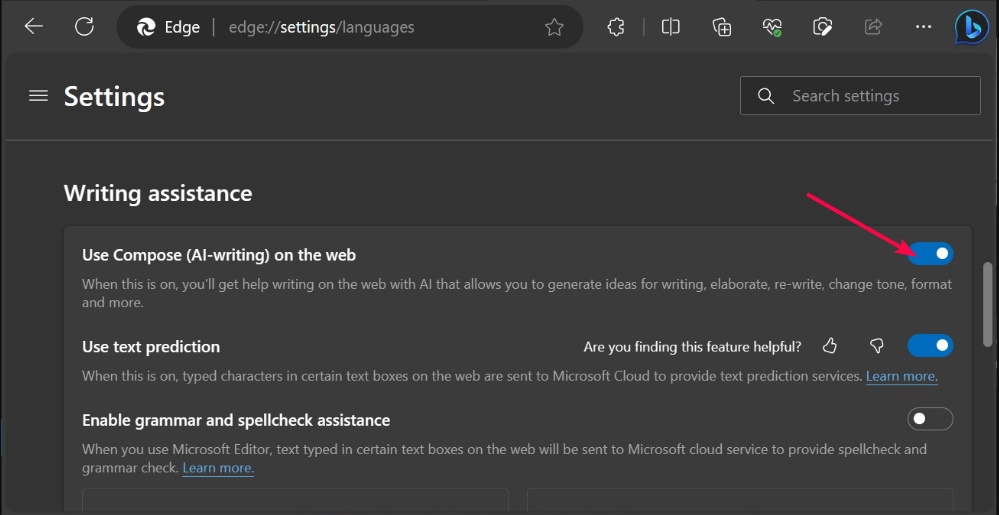Refresh the settings page
Screen dimensions: 999x515
(x=84, y=27)
